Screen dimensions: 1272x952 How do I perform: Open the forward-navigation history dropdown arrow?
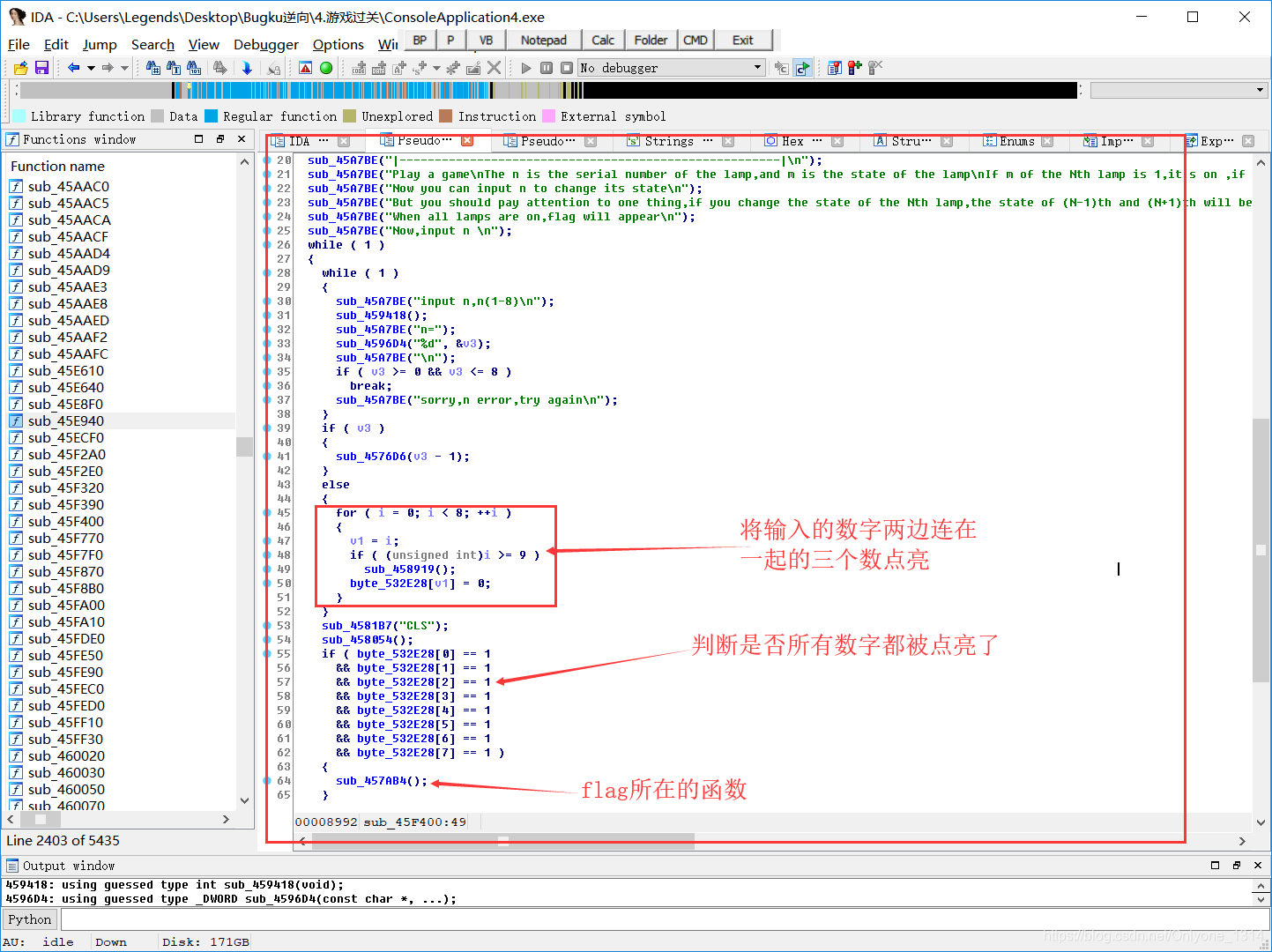tap(125, 68)
